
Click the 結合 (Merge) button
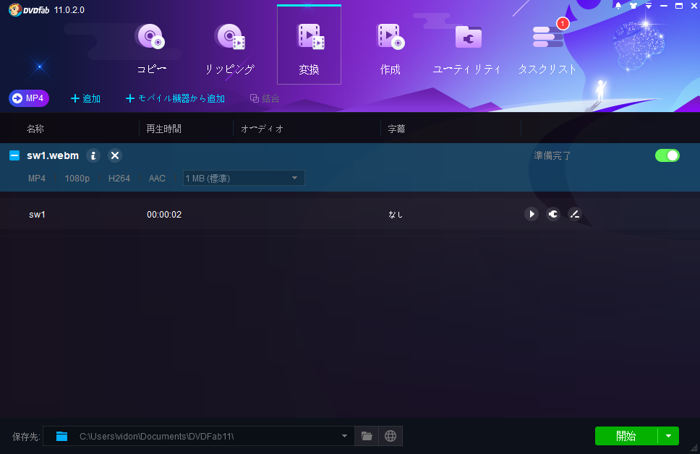click(264, 98)
